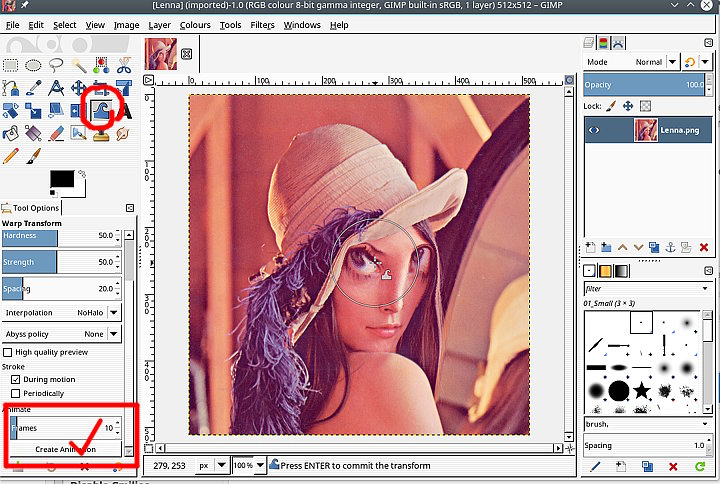The width and height of the screenshot is (720, 484).
Task: Click the black foreground colour swatch
Action: pos(62,179)
